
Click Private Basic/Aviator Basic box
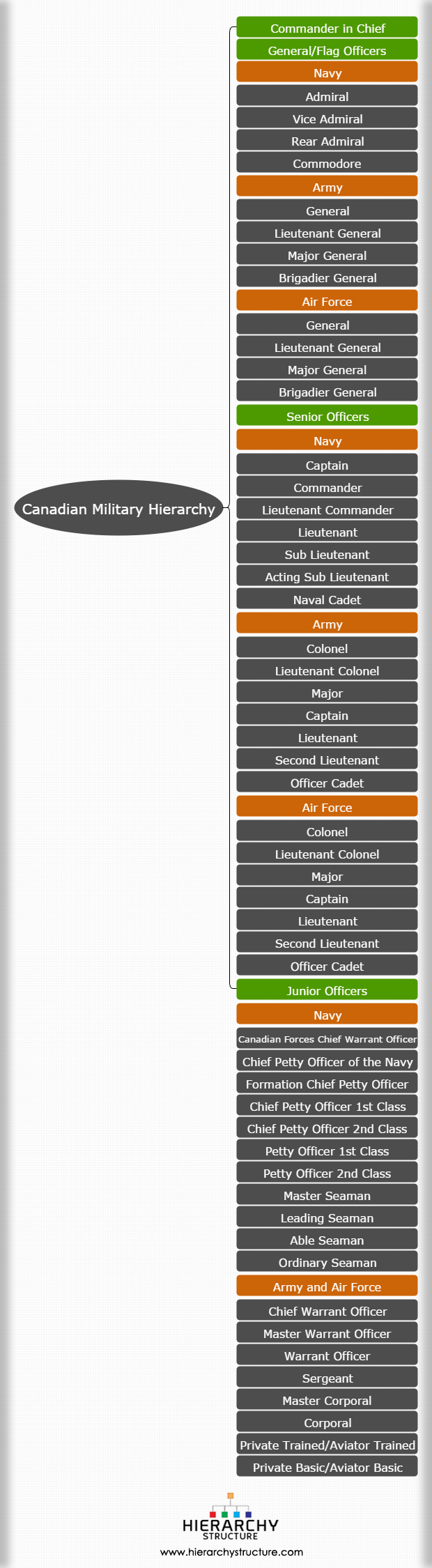tap(327, 1467)
